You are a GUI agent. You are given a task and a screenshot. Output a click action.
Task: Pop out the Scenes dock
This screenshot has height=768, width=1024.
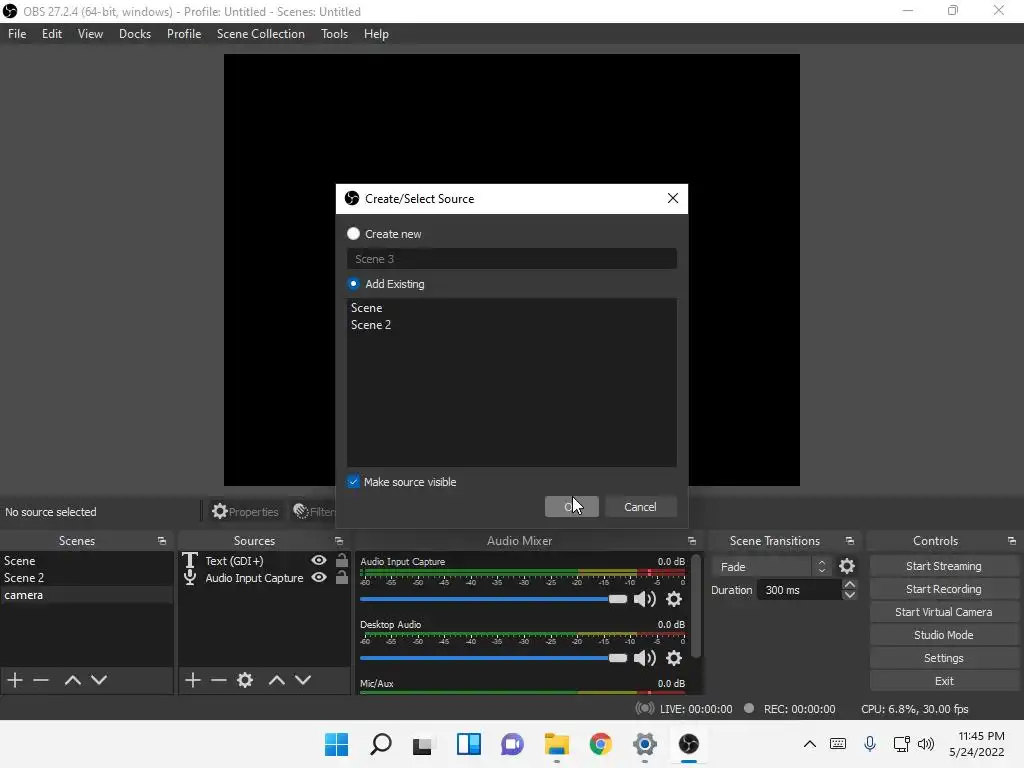coord(162,541)
